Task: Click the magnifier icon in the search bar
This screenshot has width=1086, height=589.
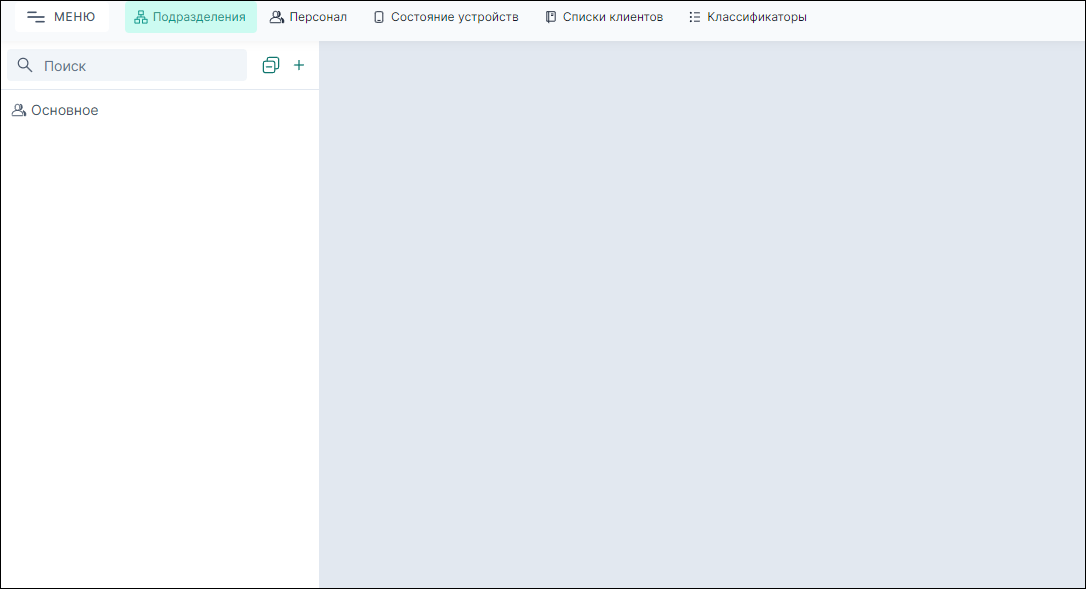Action: (25, 64)
